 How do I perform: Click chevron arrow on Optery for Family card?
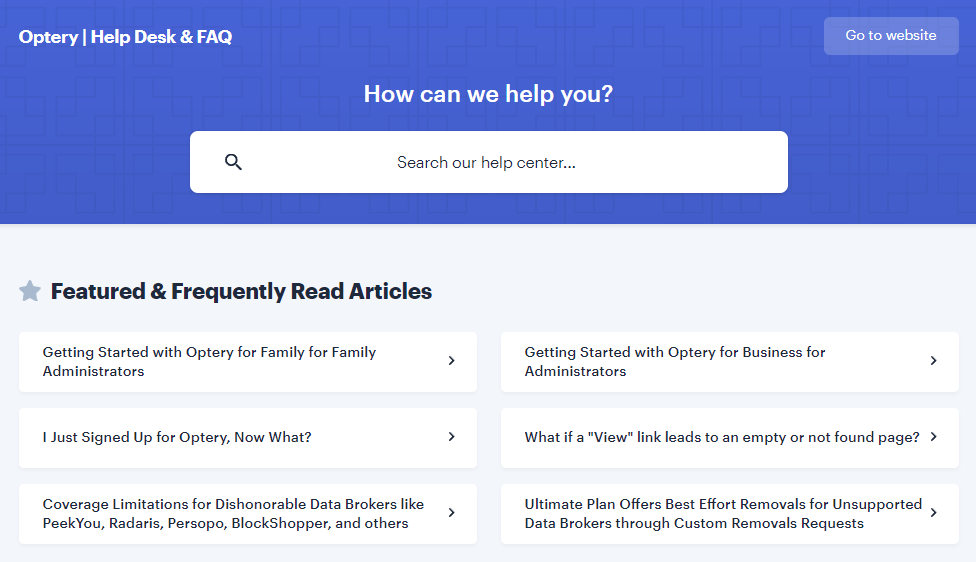point(452,360)
